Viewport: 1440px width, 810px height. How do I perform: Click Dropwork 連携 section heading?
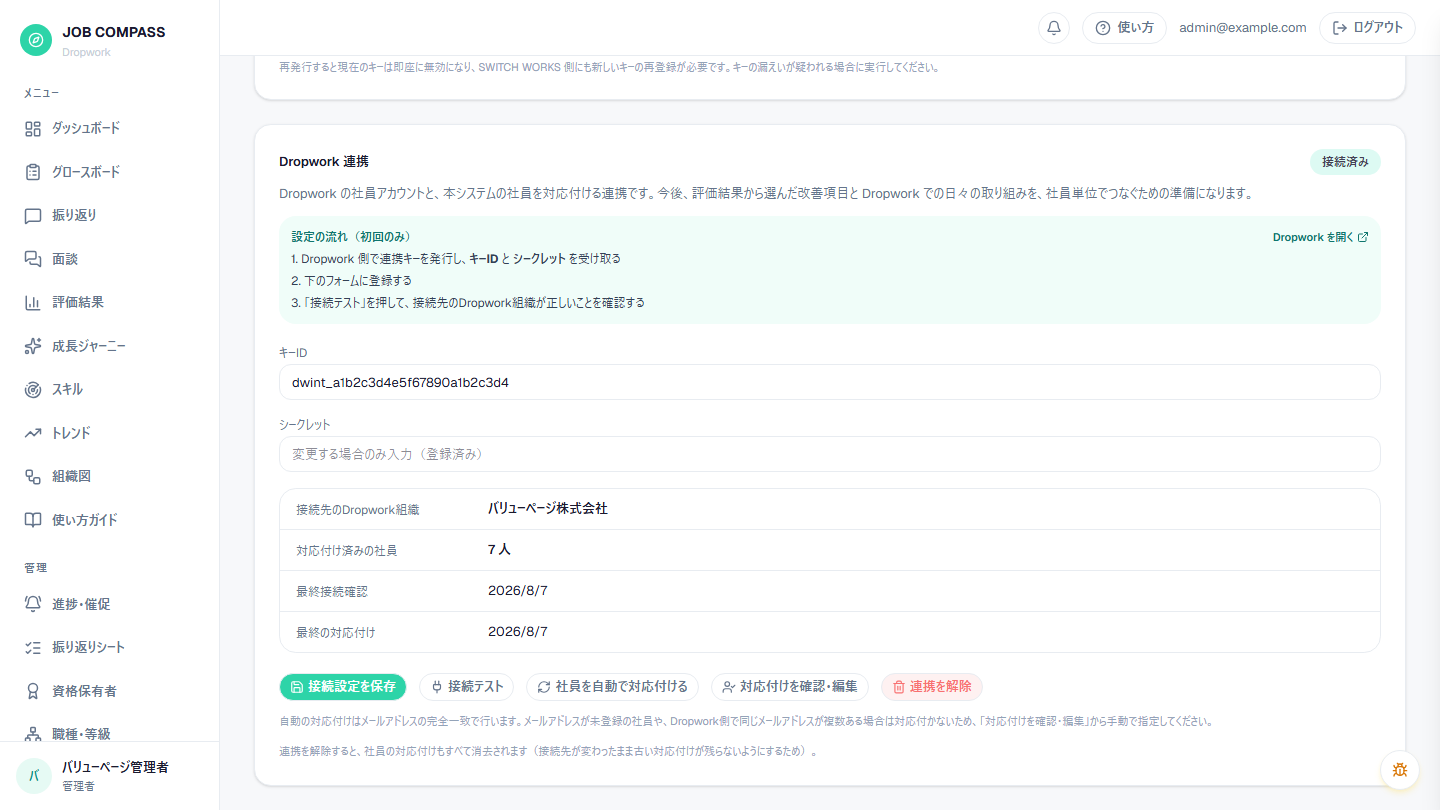tap(324, 161)
